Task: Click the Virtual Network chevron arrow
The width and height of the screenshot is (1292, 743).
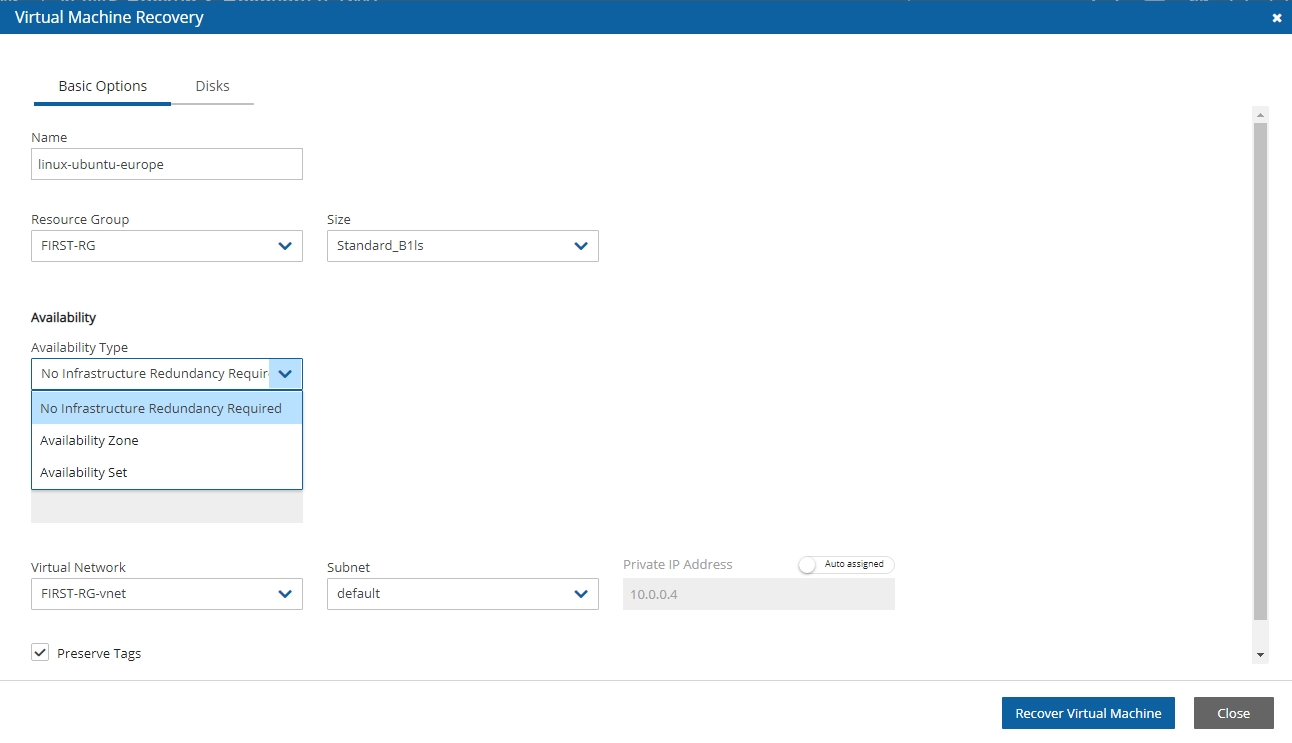Action: [285, 594]
